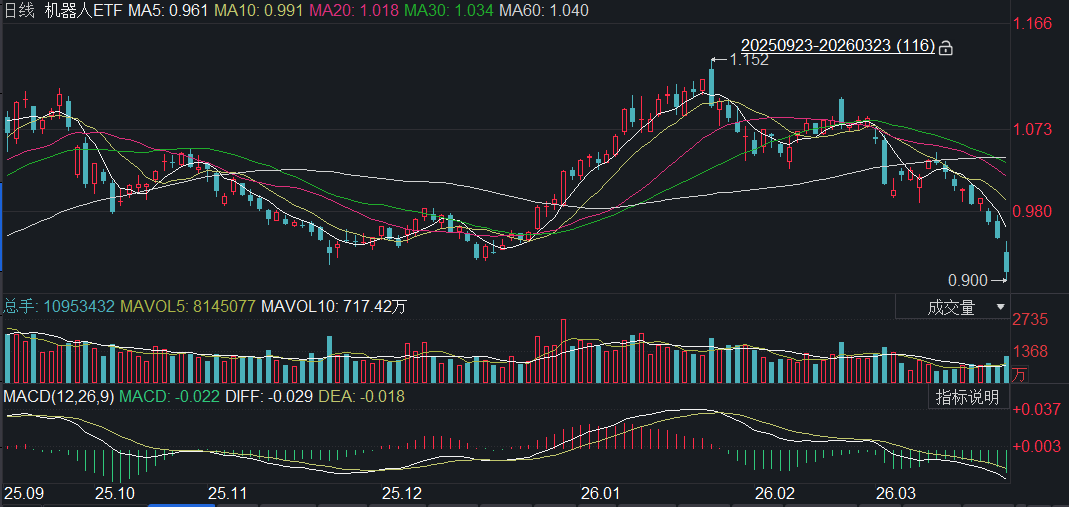Click the 25.10 date on time axis
Viewport: 1069px width, 507px height.
click(115, 494)
